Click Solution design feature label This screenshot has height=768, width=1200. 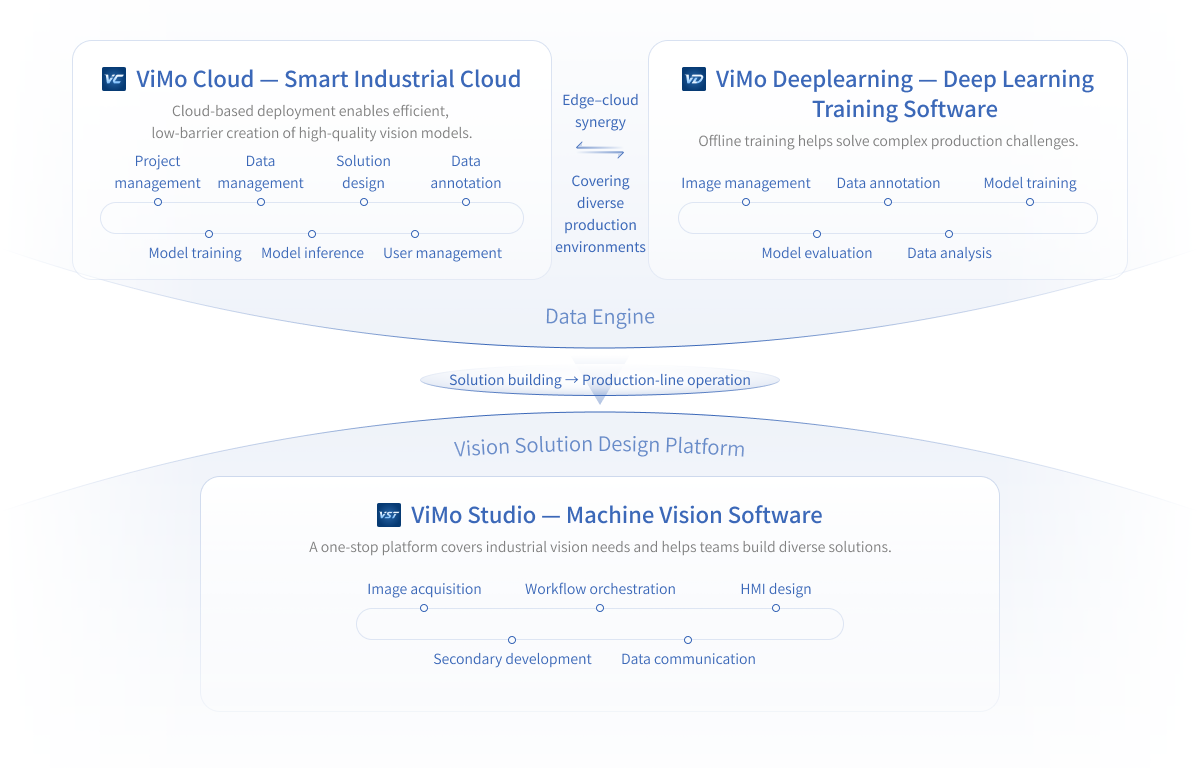click(x=363, y=172)
